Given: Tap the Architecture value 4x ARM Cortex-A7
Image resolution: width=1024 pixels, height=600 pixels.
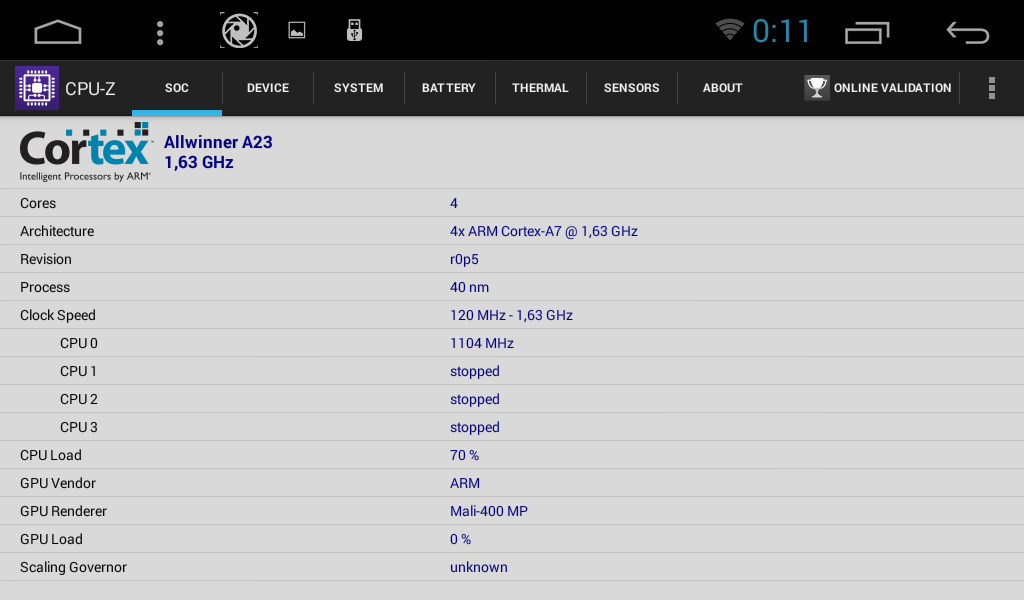Looking at the screenshot, I should click(x=543, y=231).
